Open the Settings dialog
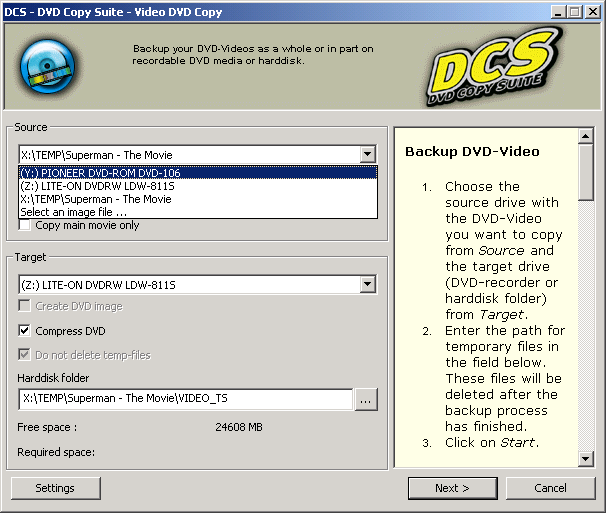606x513 pixels. 55,488
